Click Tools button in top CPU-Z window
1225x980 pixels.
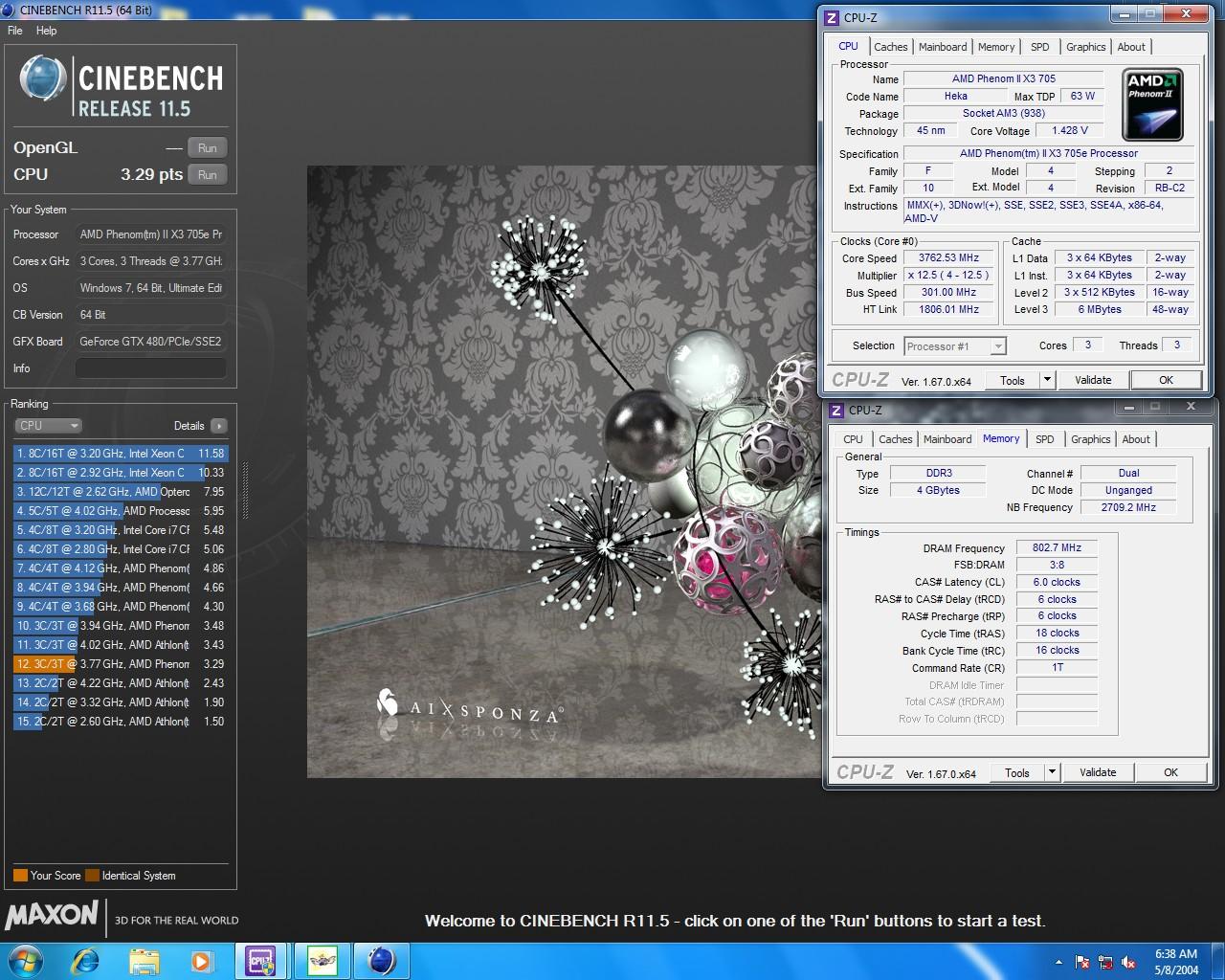point(1013,380)
